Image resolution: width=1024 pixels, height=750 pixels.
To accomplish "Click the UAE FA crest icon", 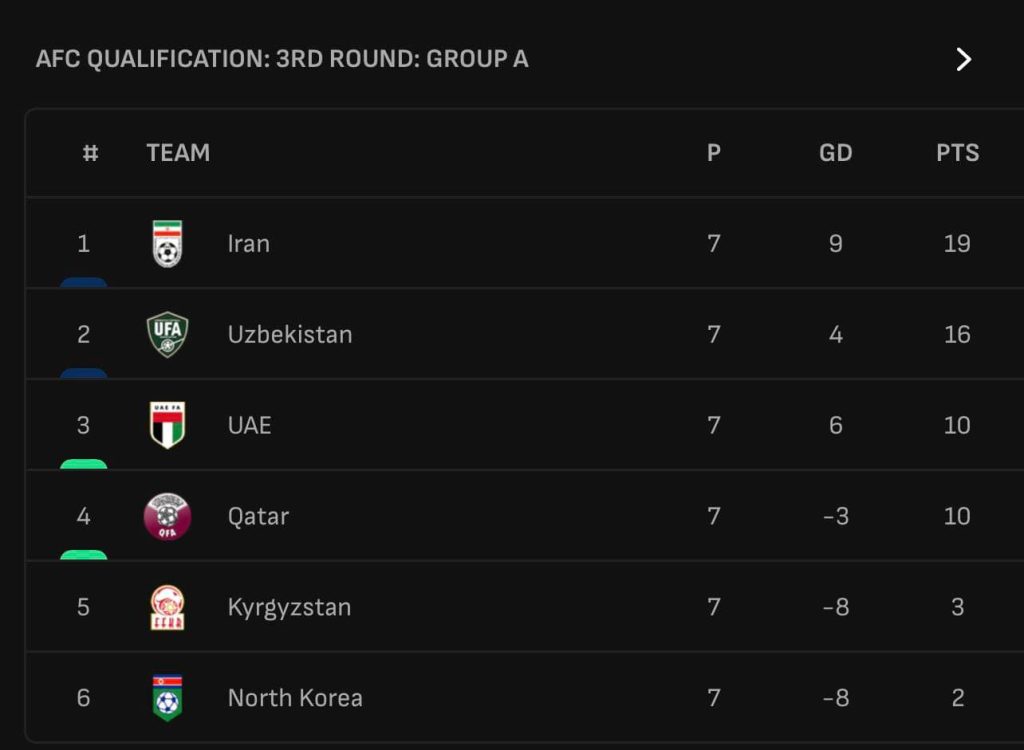I will pyautogui.click(x=167, y=425).
